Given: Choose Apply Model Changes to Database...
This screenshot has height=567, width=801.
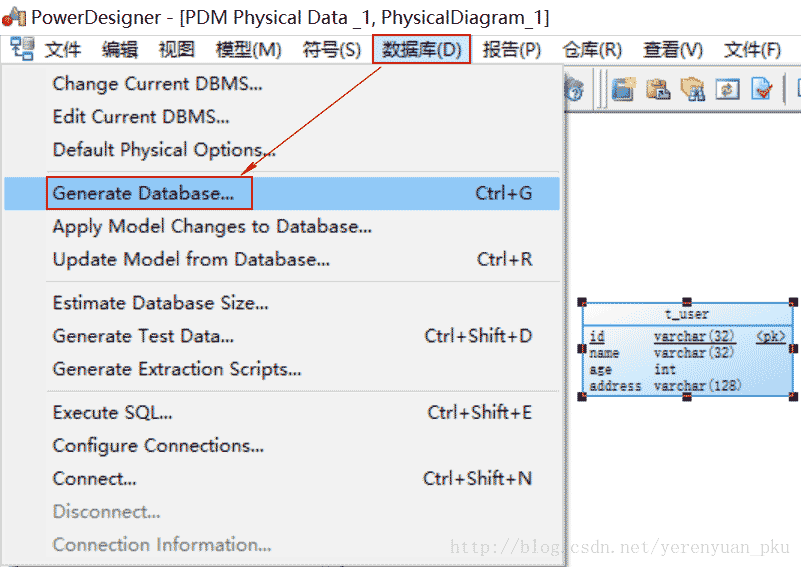Looking at the screenshot, I should coord(282,226).
